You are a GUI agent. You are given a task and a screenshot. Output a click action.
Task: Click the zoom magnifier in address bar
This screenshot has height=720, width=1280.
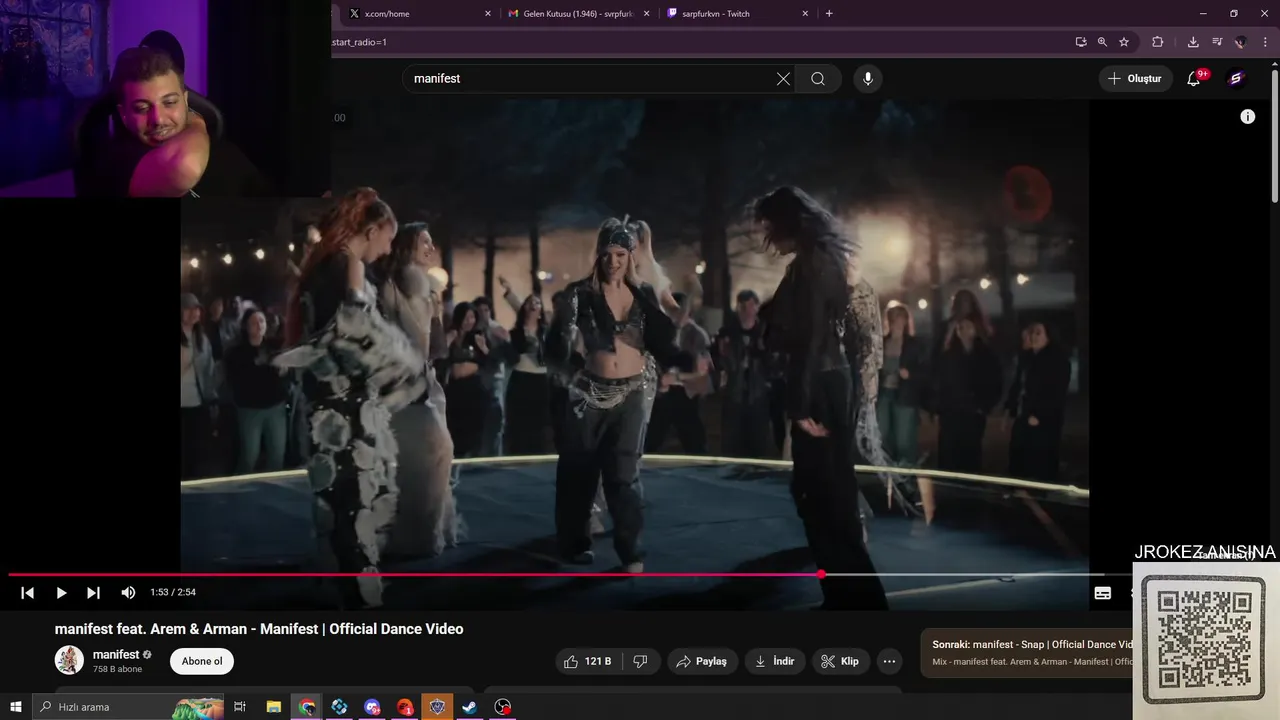tap(1102, 42)
